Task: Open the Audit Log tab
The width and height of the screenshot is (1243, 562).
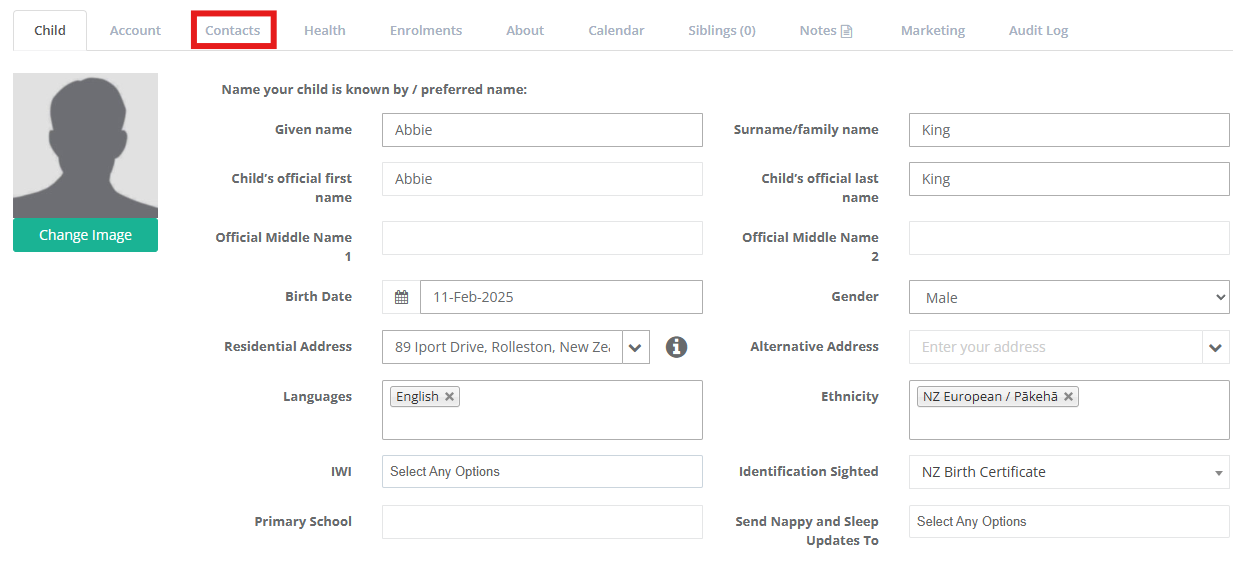Action: click(x=1038, y=31)
